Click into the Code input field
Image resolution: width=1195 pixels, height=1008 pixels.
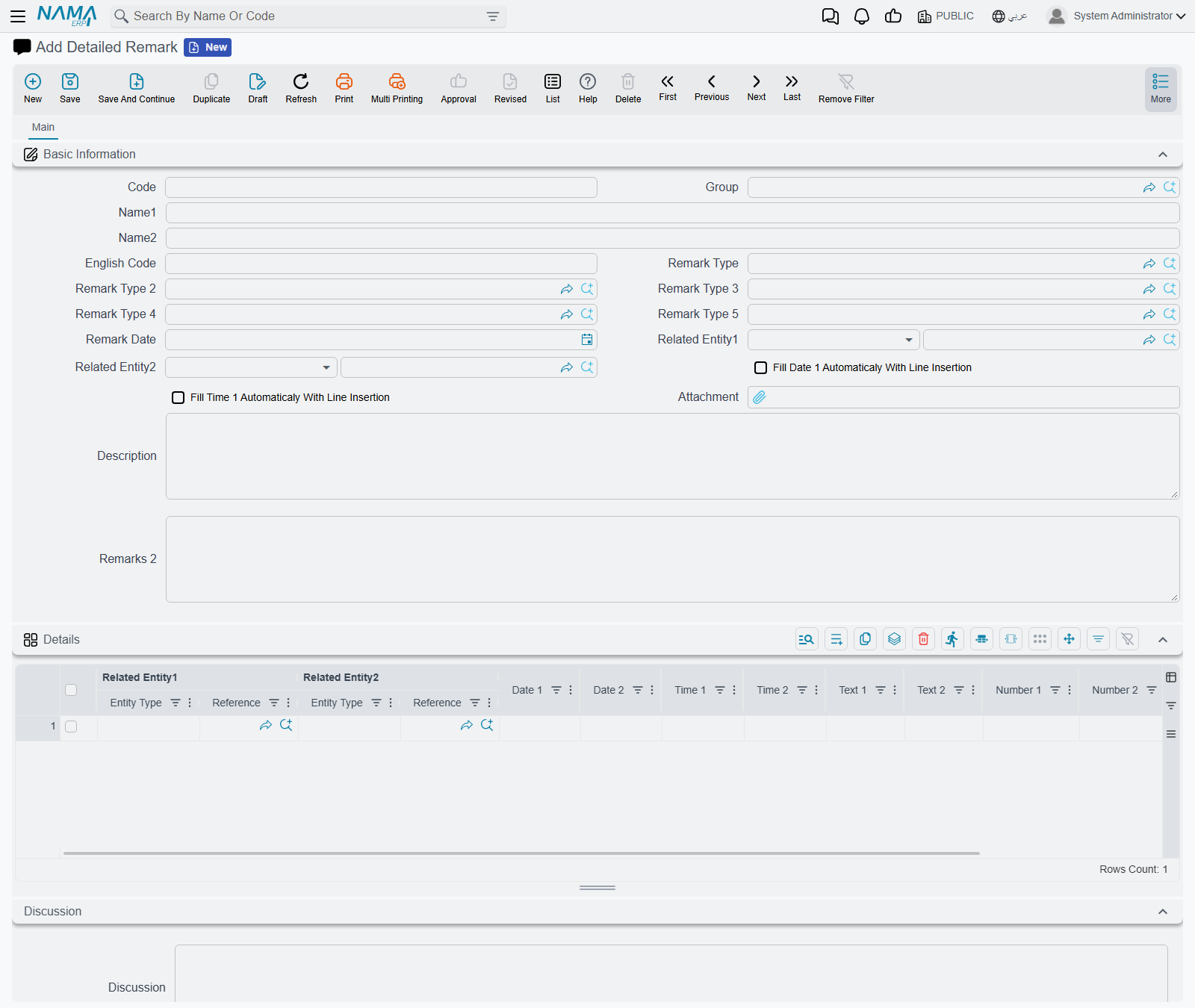pyautogui.click(x=381, y=187)
